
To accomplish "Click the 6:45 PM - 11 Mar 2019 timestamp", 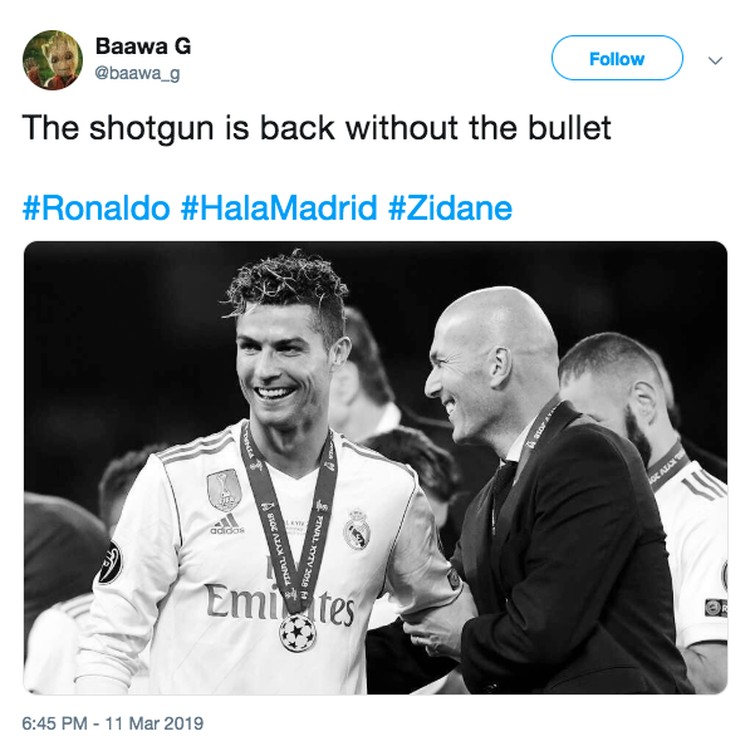I will click(113, 723).
